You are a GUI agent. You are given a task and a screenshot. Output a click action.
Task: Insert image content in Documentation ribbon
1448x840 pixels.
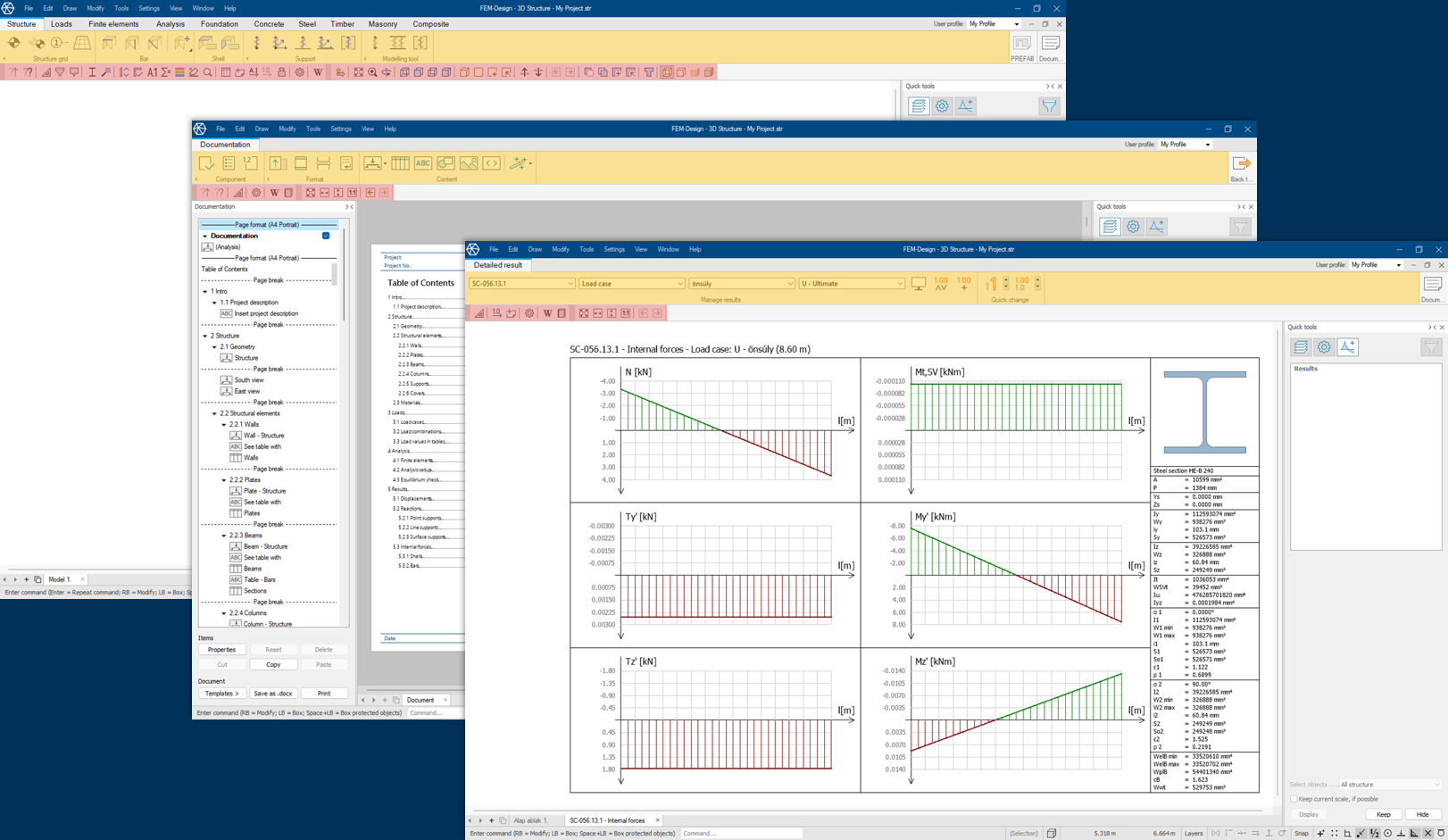pyautogui.click(x=469, y=163)
